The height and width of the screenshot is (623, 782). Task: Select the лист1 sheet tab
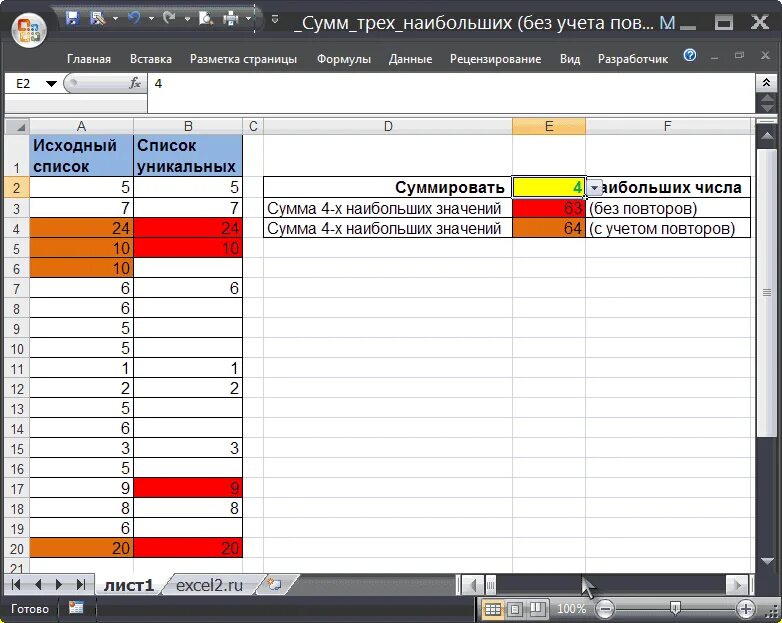(x=128, y=585)
